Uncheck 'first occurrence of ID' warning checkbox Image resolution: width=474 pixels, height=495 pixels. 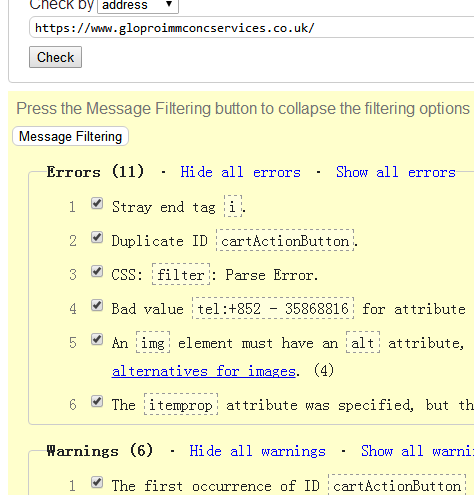coord(97,482)
